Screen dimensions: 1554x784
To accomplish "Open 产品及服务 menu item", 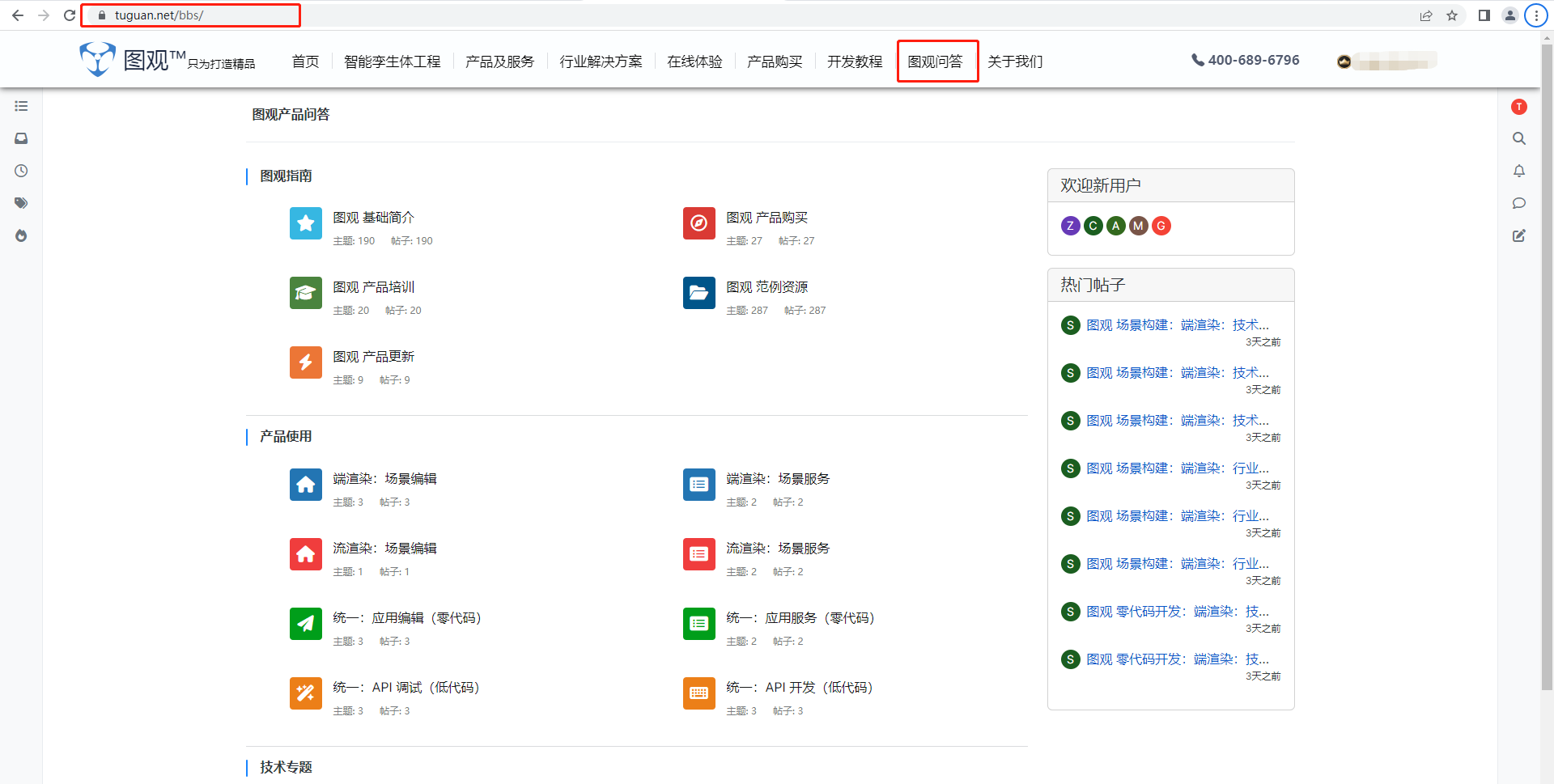I will [x=500, y=61].
